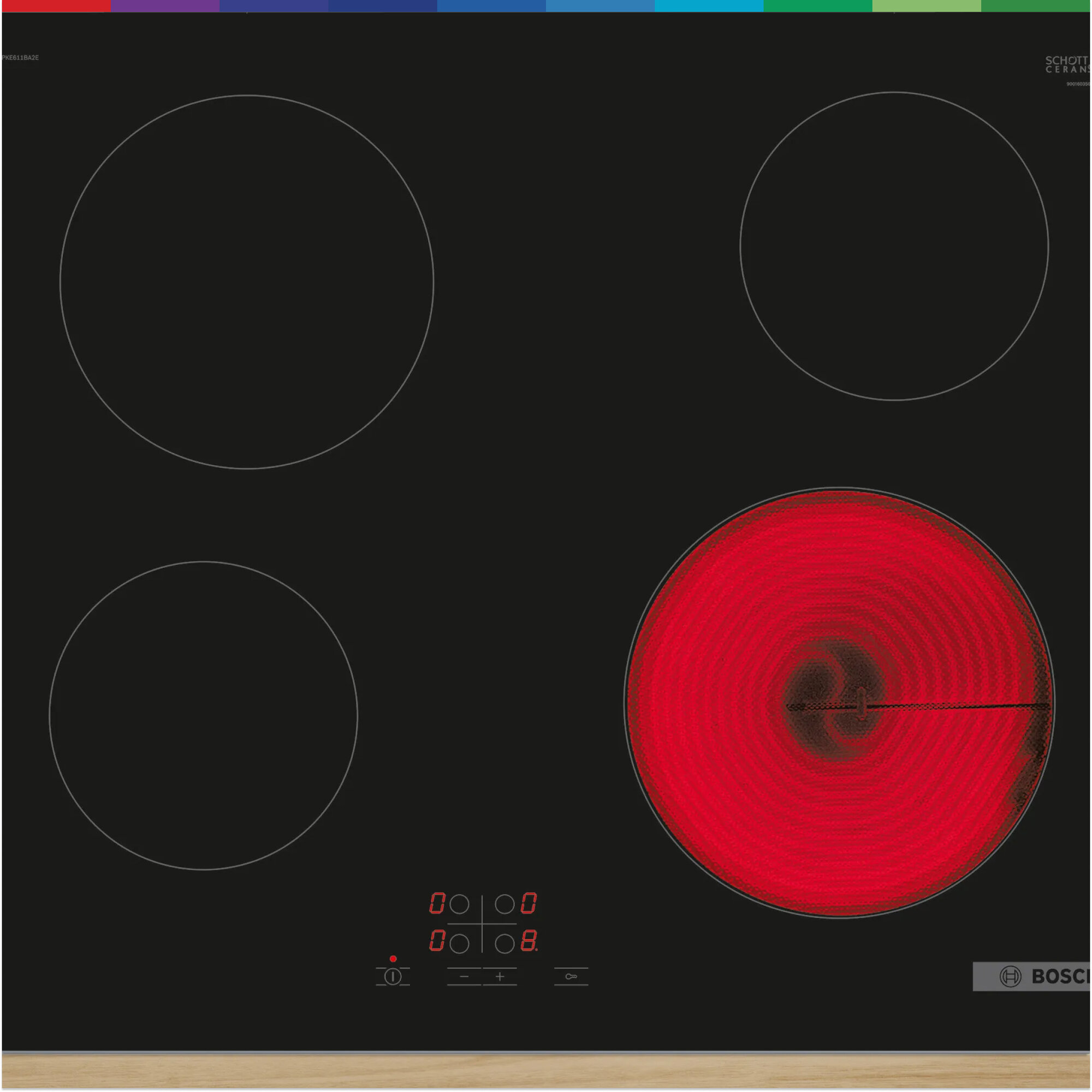Select the rear-left zone selector circle

click(460, 904)
